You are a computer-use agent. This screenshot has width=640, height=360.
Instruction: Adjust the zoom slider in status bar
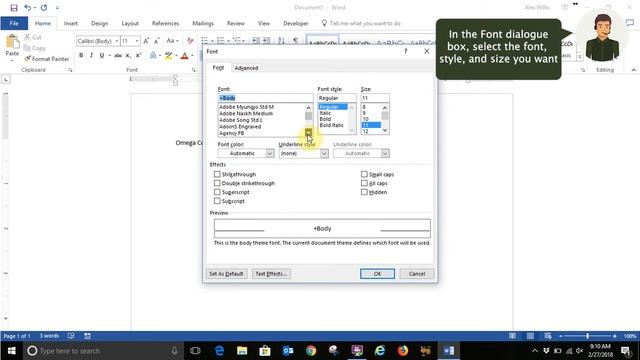(588, 336)
